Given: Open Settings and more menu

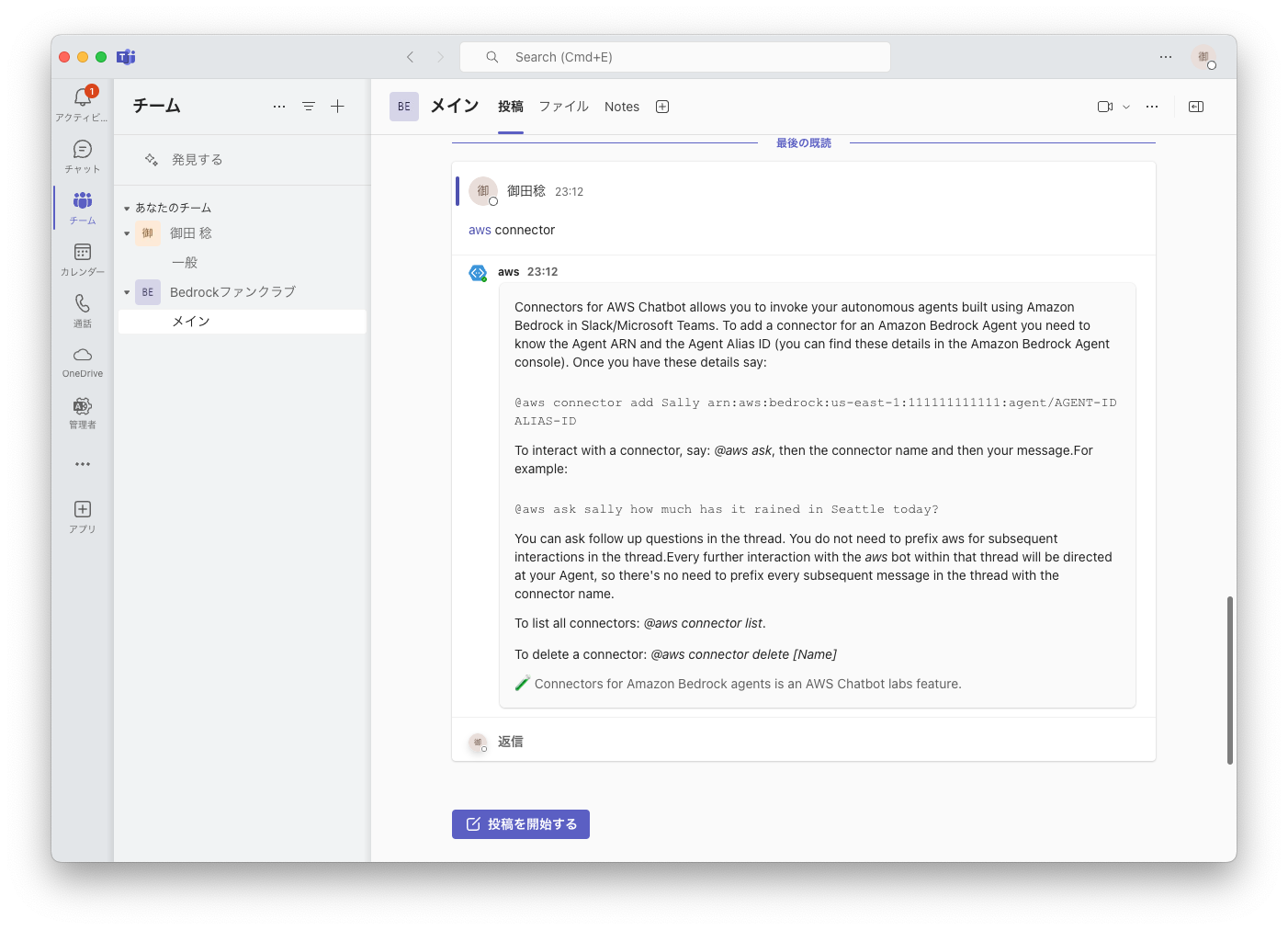Looking at the screenshot, I should tap(1166, 57).
